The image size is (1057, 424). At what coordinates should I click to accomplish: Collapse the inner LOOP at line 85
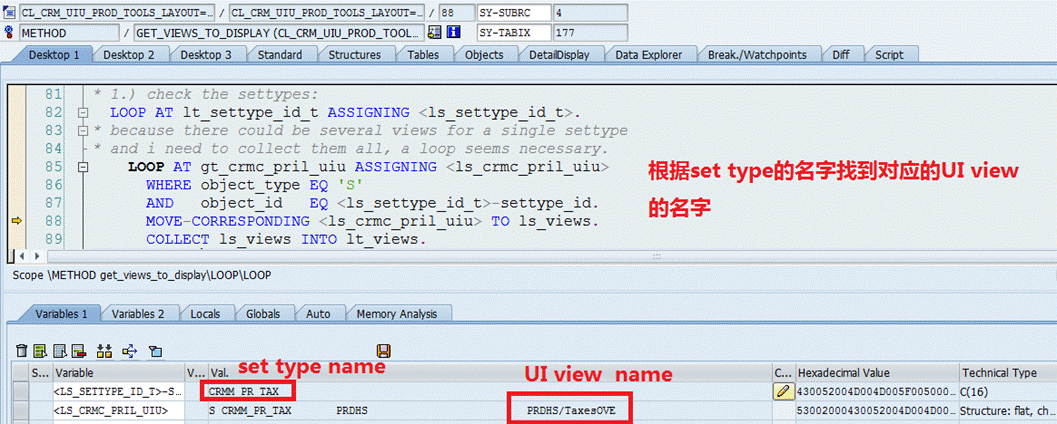83,167
